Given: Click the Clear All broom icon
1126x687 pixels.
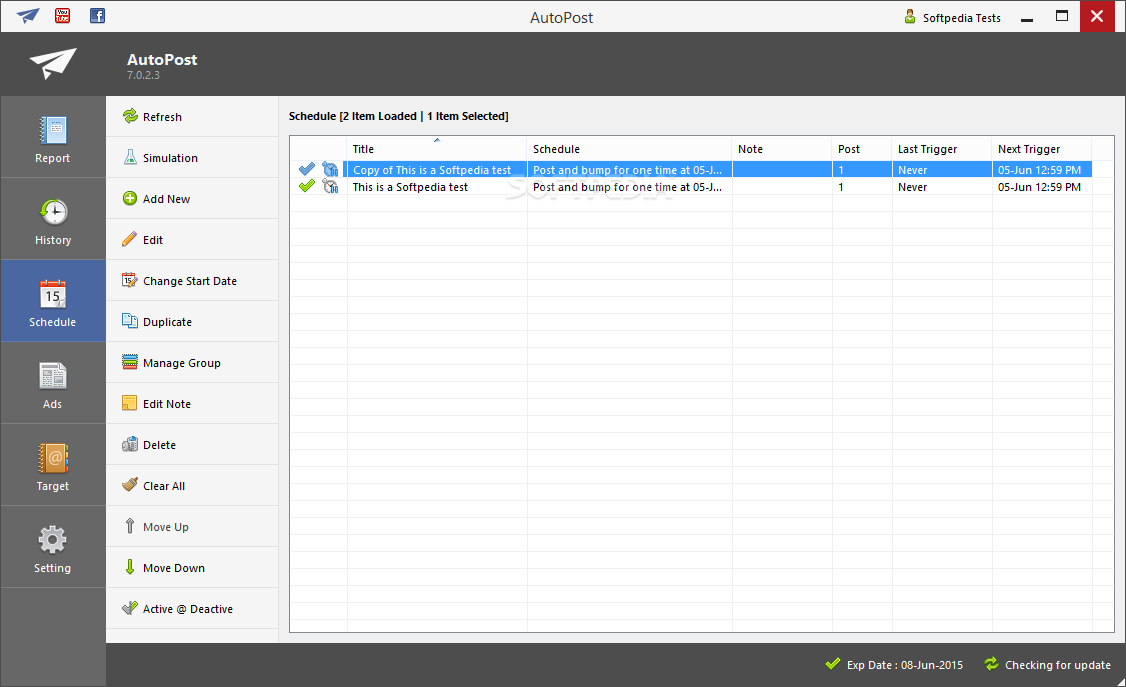Looking at the screenshot, I should [x=129, y=485].
